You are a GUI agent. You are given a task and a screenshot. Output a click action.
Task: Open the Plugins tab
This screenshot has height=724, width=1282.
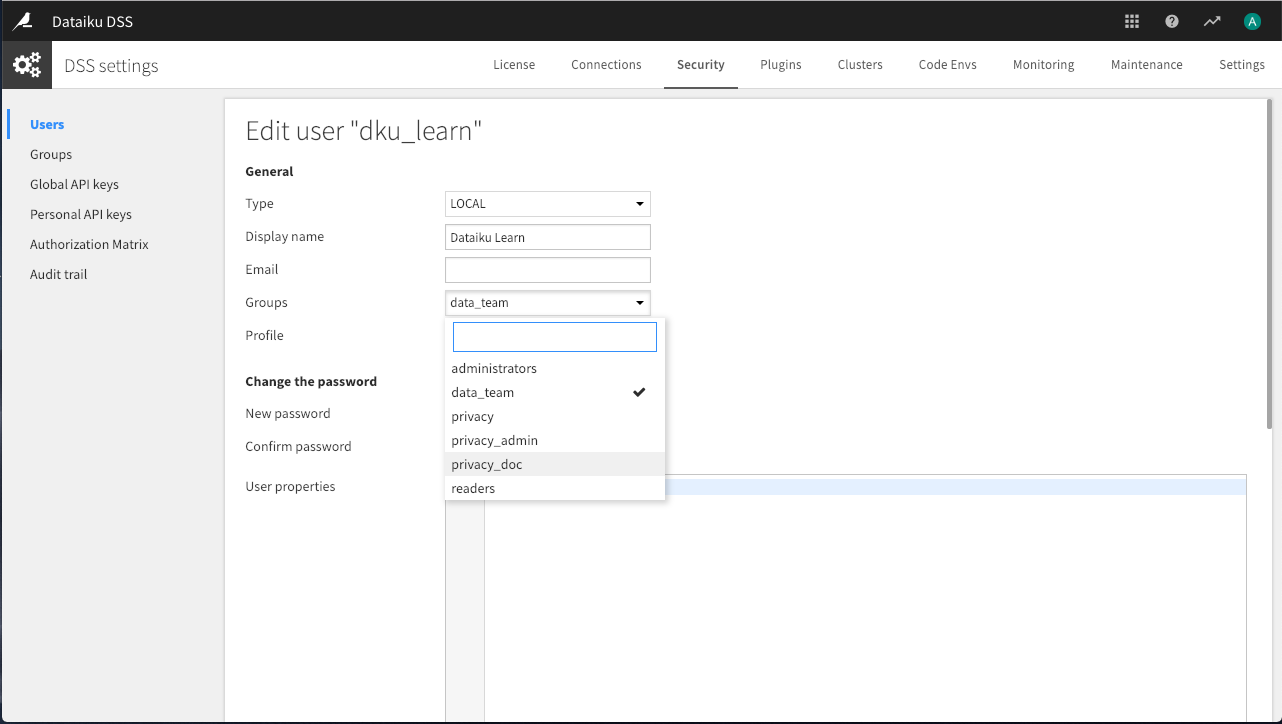pyautogui.click(x=781, y=65)
